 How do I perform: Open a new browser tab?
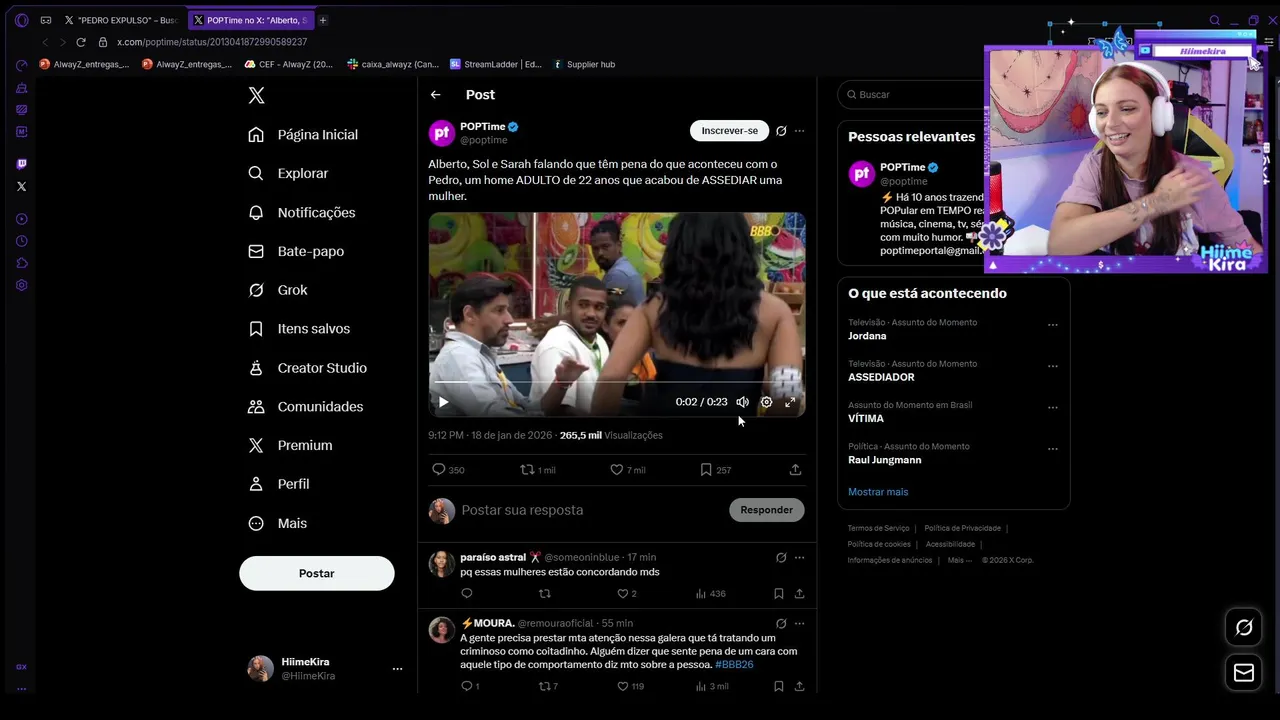(322, 20)
